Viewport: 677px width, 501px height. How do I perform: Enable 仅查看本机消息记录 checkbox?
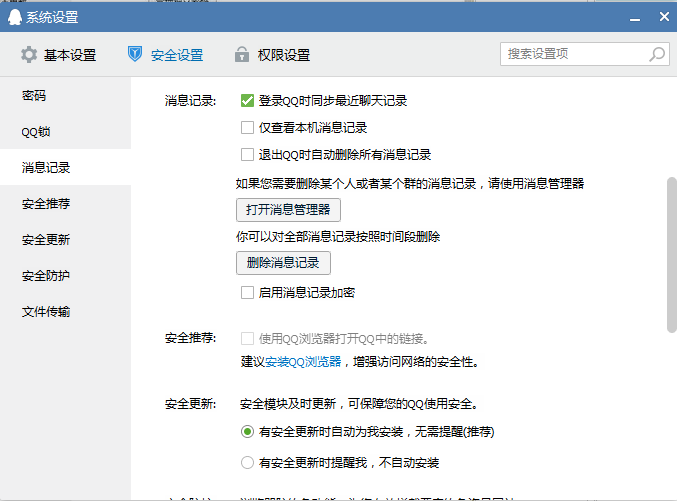coord(247,128)
